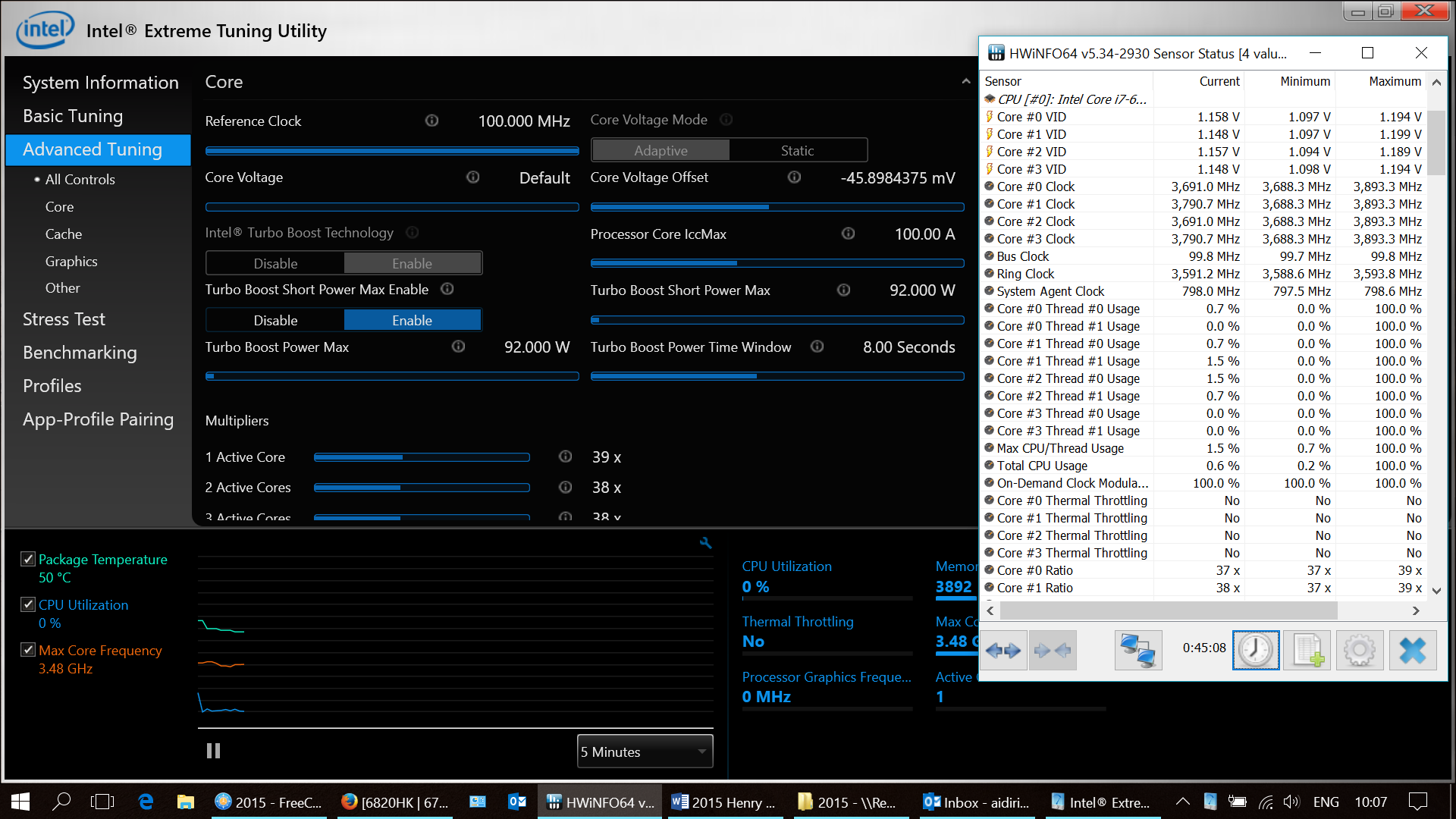Open monitor settings wrench icon

706,543
